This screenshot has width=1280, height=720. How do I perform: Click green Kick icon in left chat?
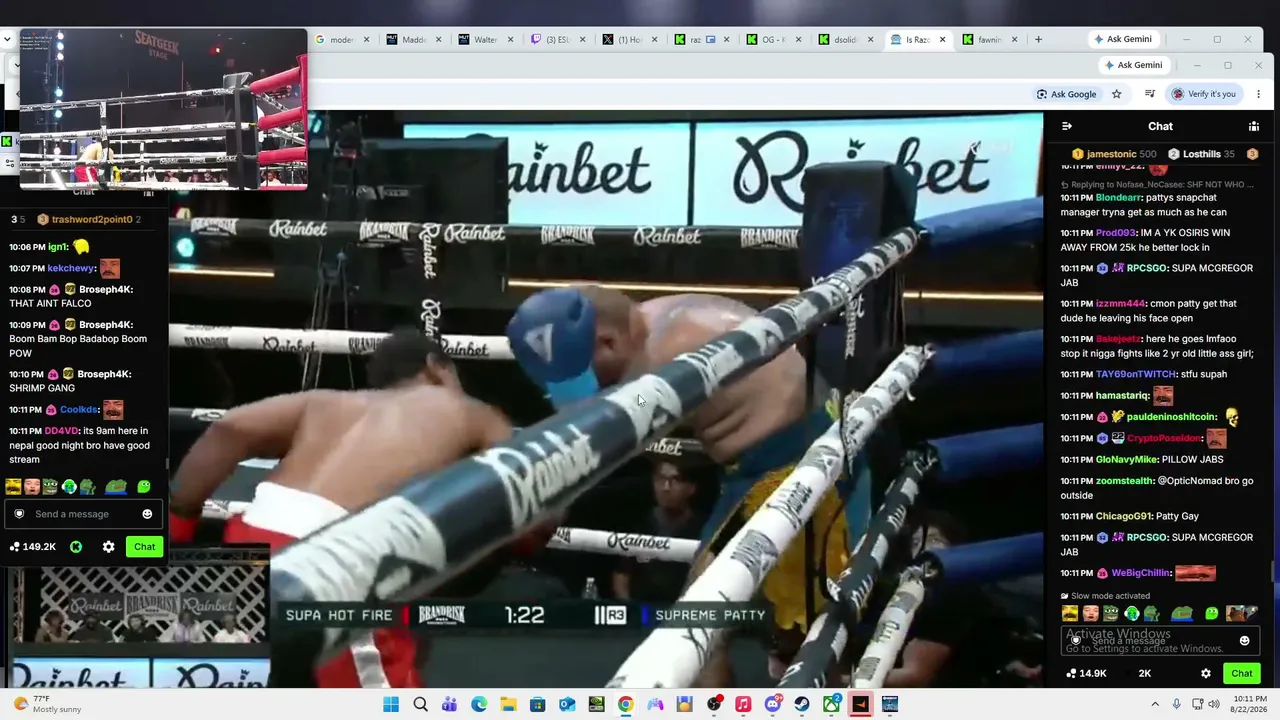click(76, 547)
